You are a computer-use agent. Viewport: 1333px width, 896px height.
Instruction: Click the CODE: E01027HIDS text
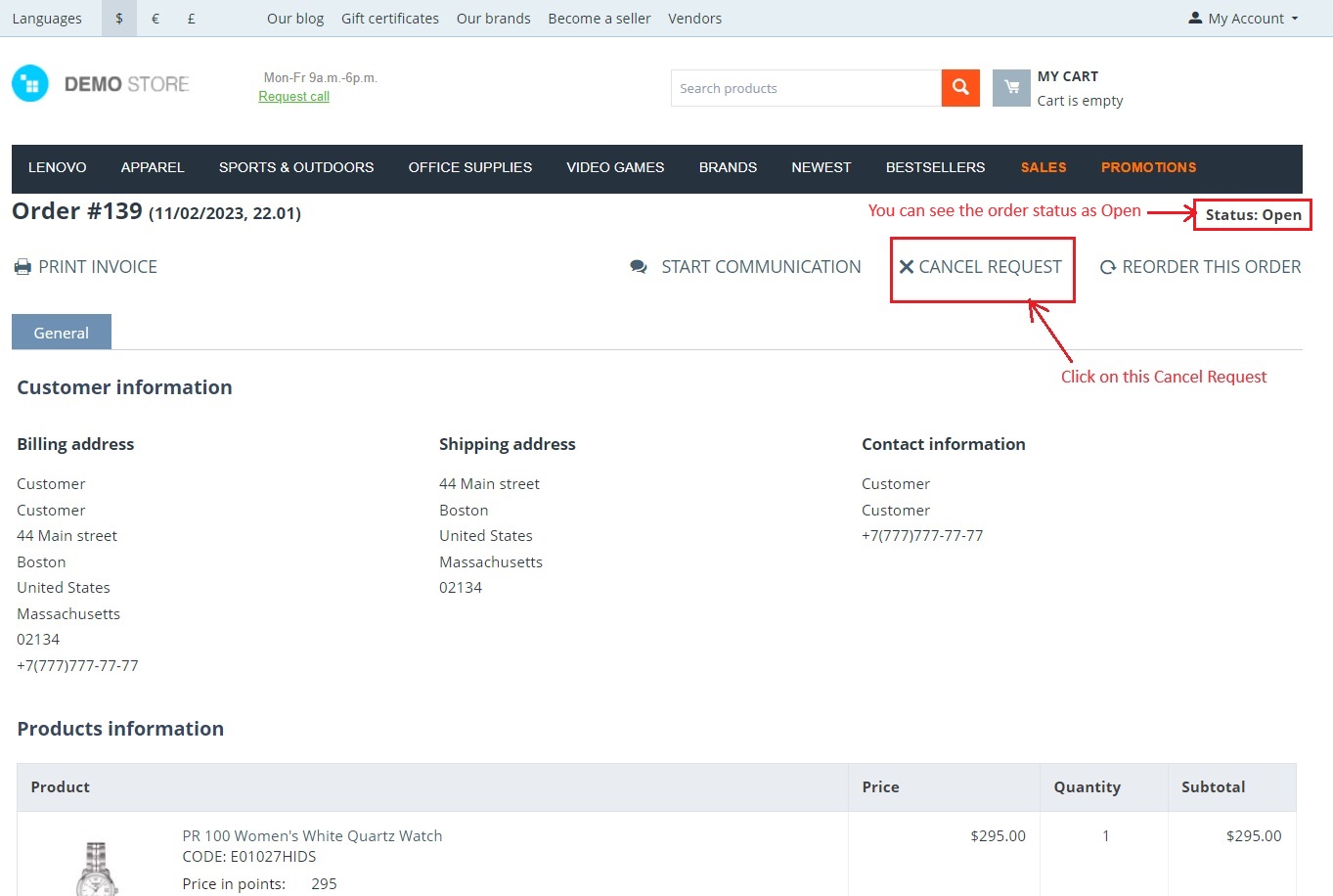pyautogui.click(x=249, y=857)
